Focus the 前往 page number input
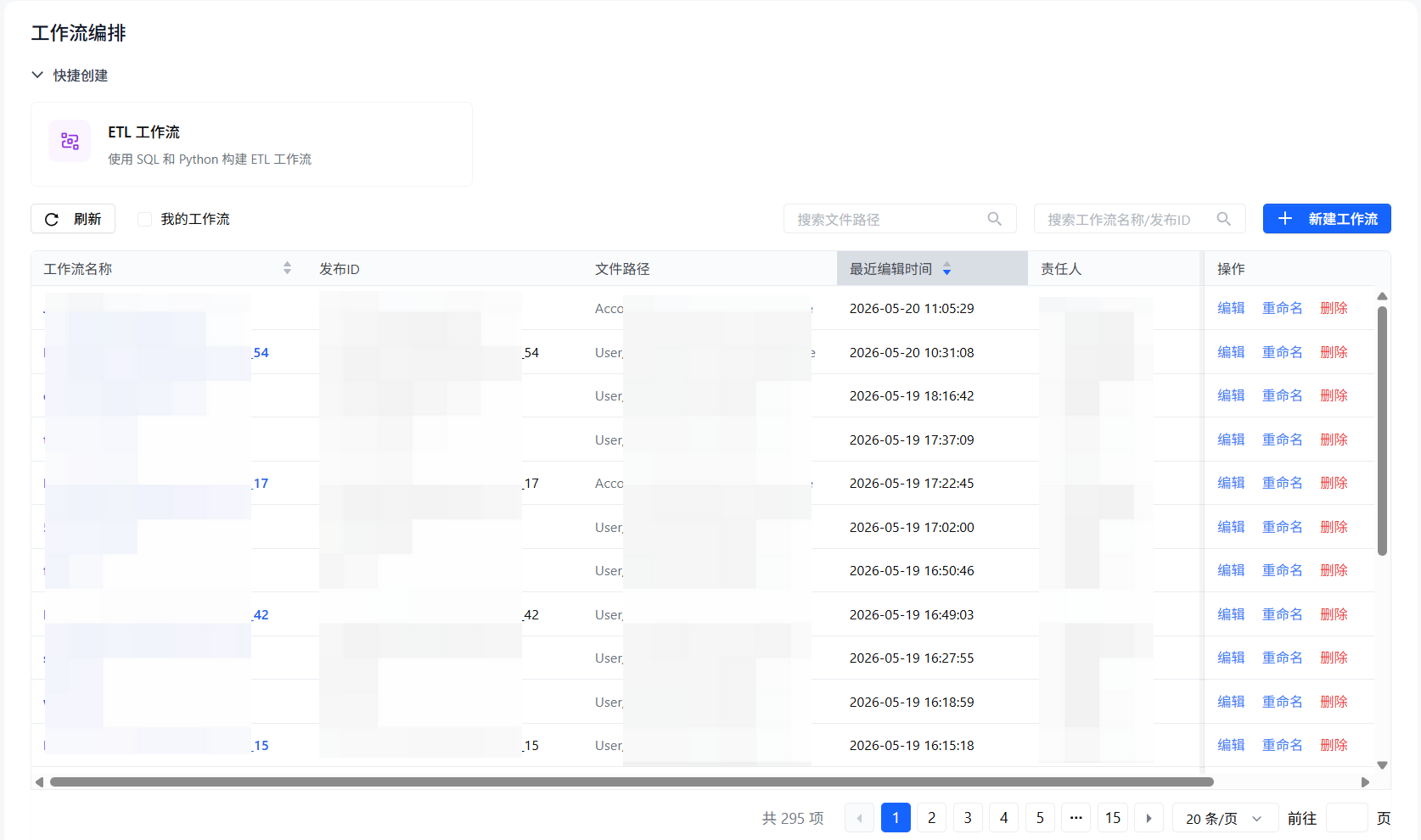This screenshot has height=840, width=1421. click(1346, 818)
